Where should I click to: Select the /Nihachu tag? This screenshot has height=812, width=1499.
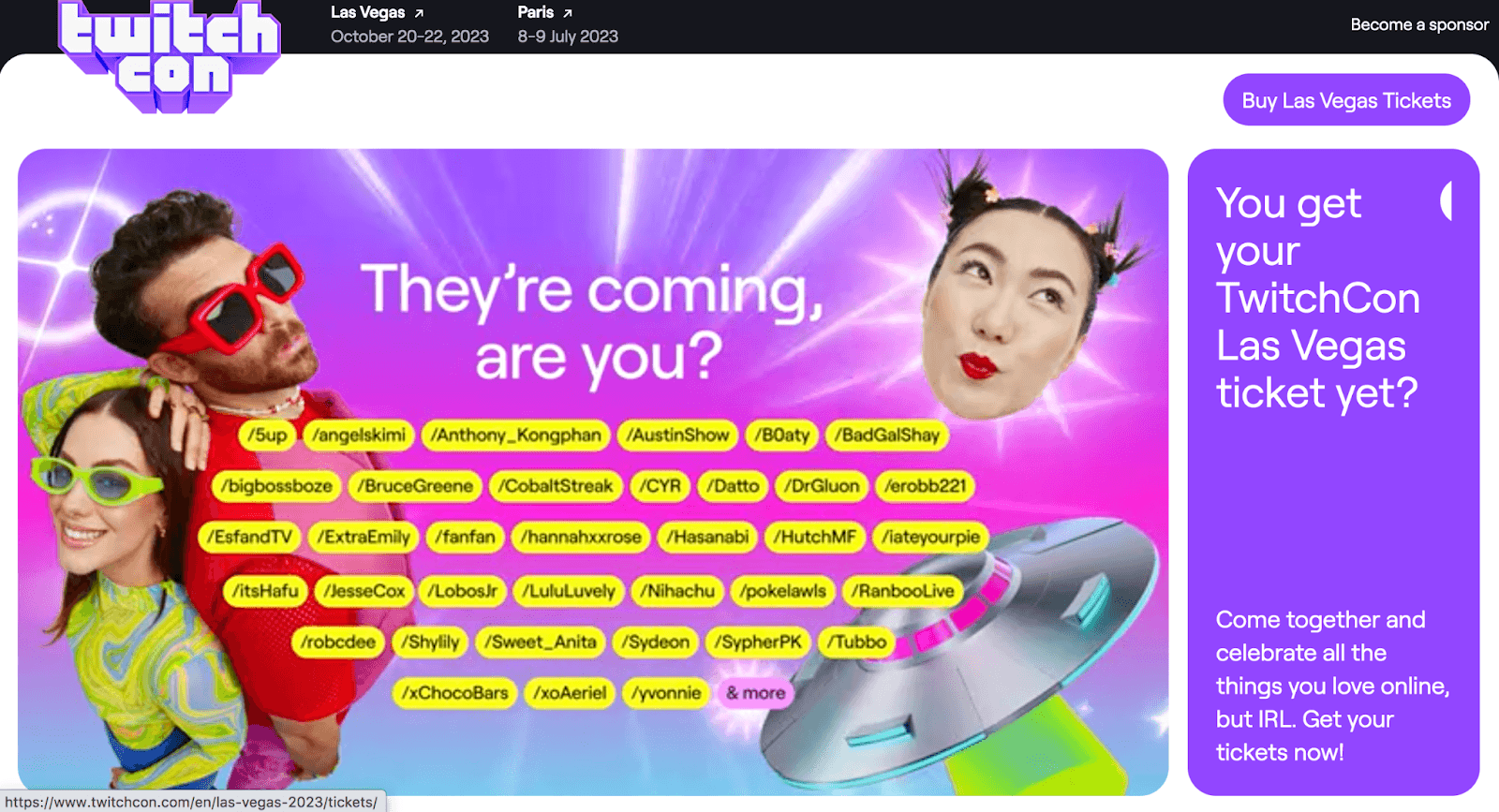[677, 591]
